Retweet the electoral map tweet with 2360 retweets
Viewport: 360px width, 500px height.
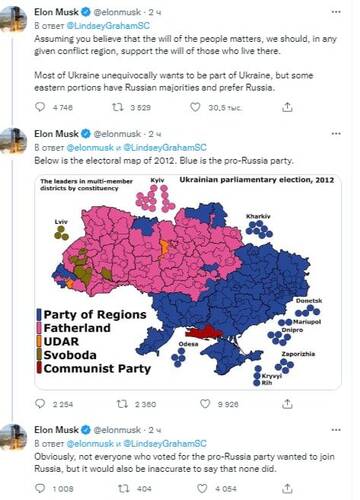point(122,404)
